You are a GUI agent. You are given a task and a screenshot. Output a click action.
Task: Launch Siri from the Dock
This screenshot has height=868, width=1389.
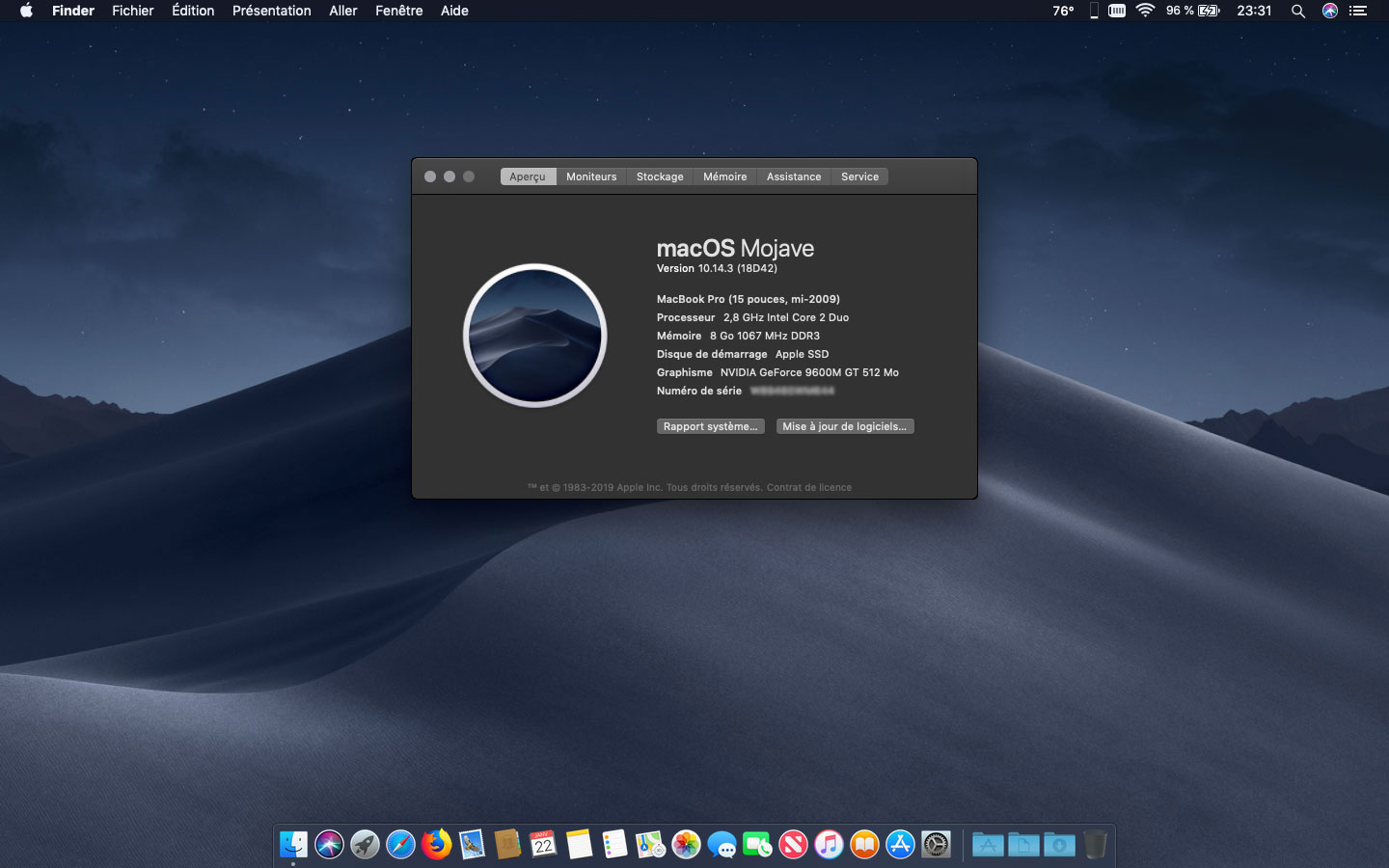click(329, 845)
